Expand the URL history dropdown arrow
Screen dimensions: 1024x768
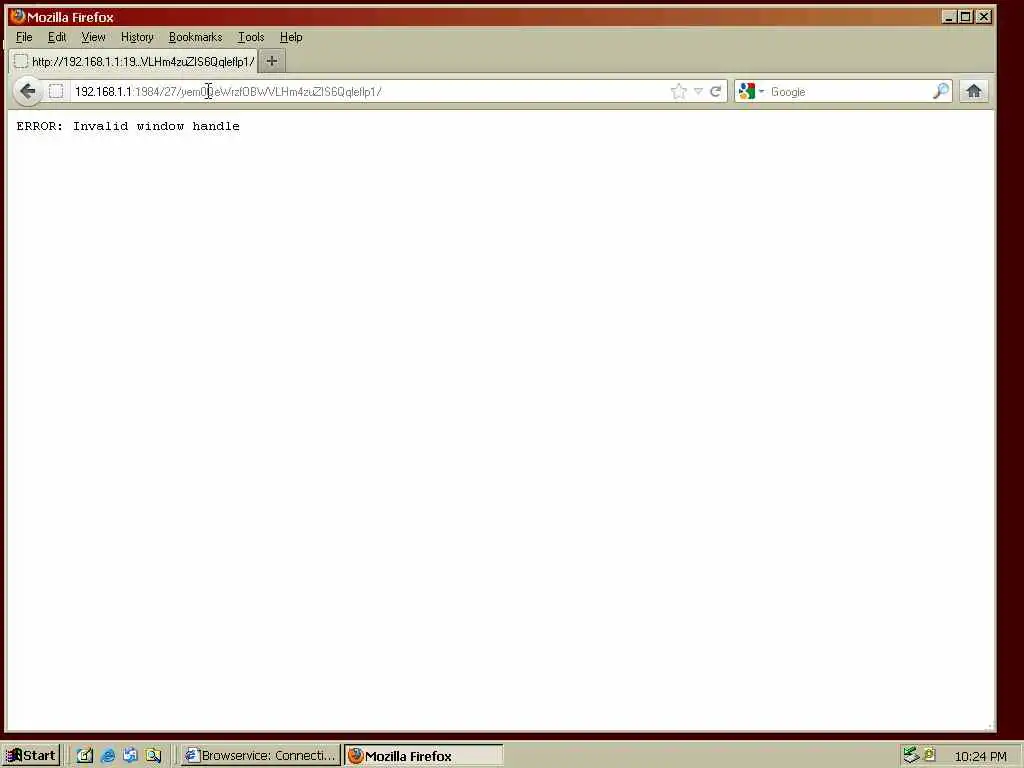(698, 91)
